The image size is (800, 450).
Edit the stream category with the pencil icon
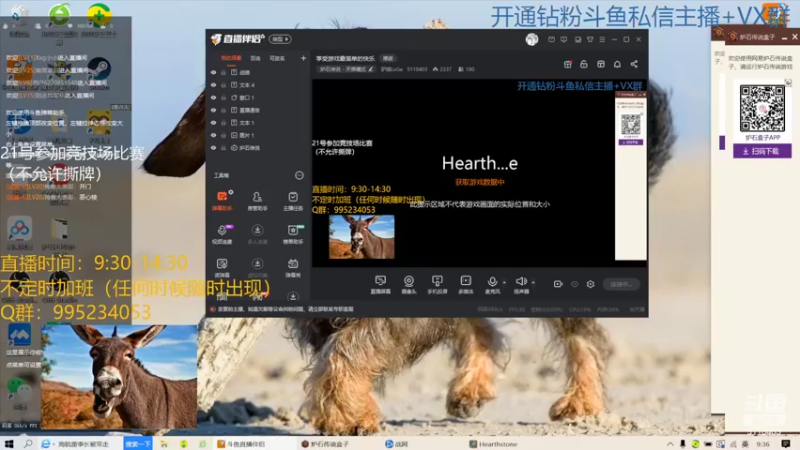[371, 69]
